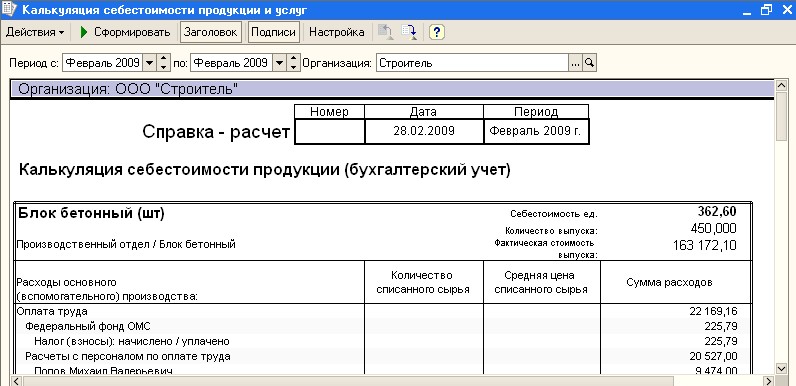Click the product name Блок бетонный (шт)
Image resolution: width=796 pixels, height=386 pixels.
click(91, 213)
